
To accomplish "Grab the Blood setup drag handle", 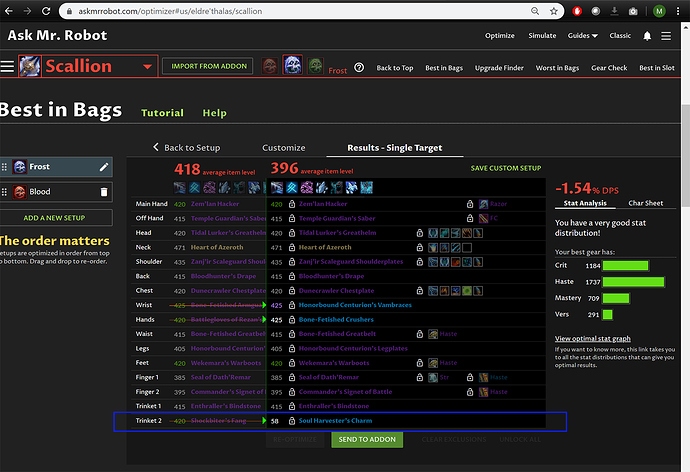I will [4, 192].
